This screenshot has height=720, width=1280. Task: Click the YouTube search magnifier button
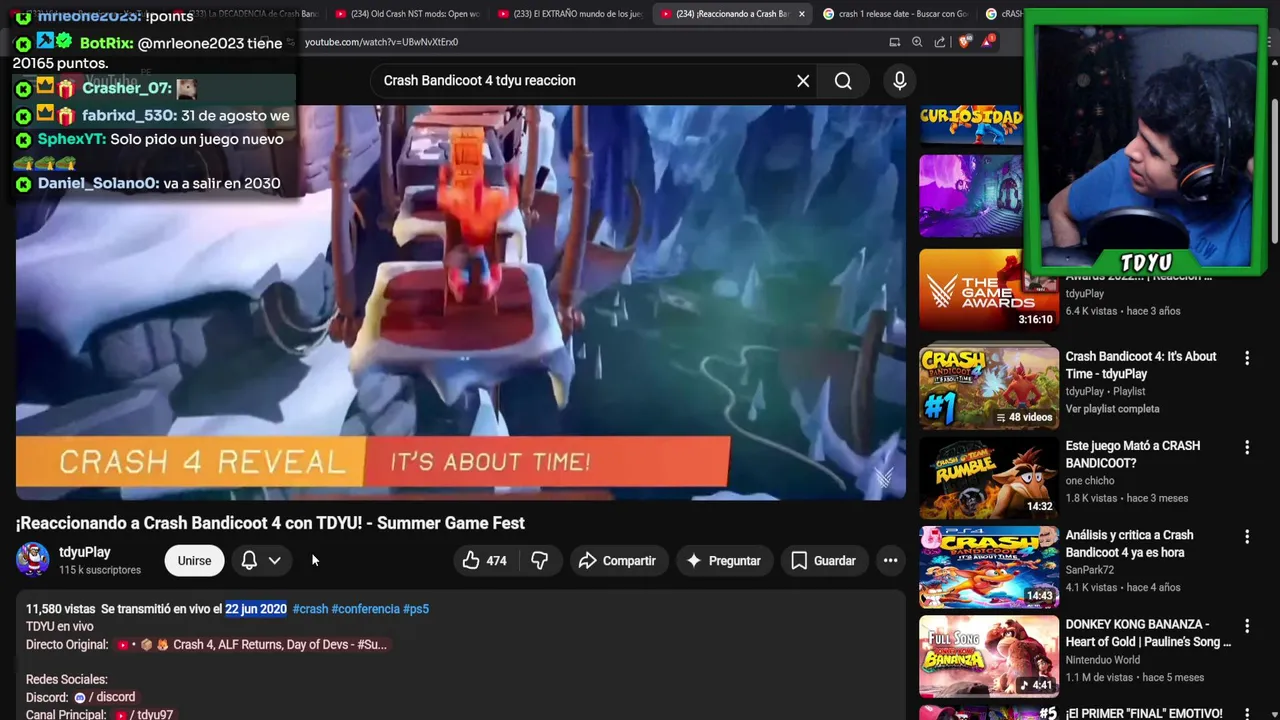(843, 81)
